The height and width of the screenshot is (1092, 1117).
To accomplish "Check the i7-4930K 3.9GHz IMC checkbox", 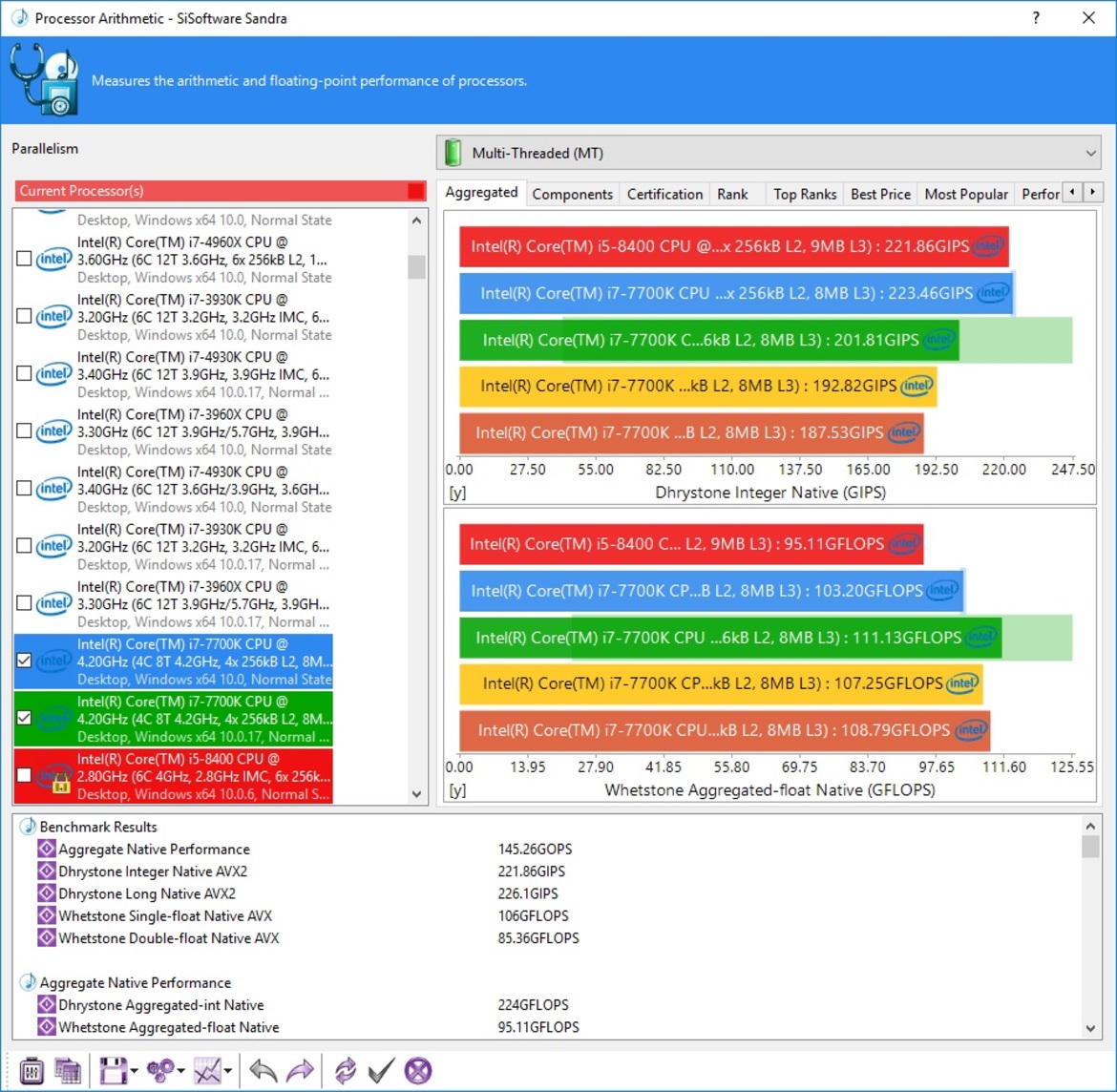I will click(x=24, y=373).
